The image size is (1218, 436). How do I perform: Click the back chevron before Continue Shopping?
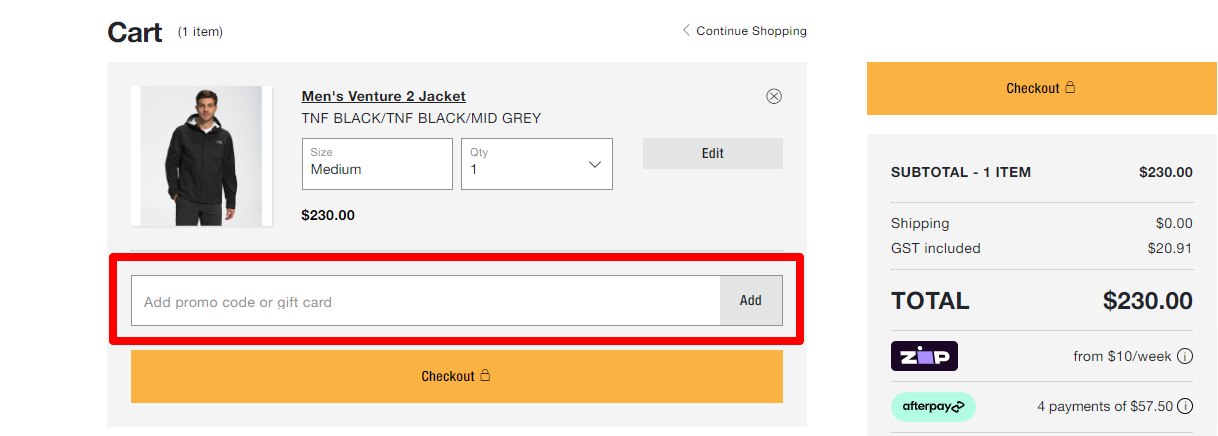coord(686,30)
